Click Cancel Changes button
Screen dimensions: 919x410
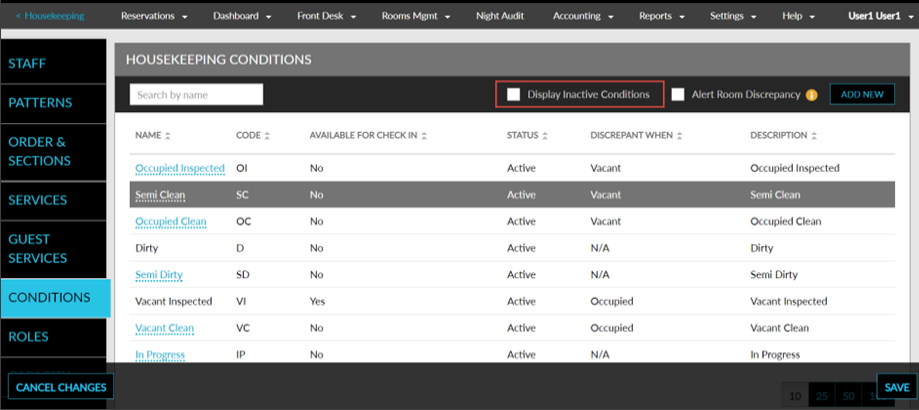click(x=61, y=387)
